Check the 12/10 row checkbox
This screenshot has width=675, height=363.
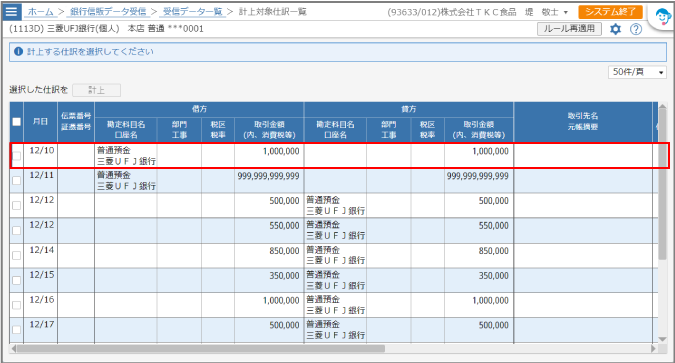(17, 156)
